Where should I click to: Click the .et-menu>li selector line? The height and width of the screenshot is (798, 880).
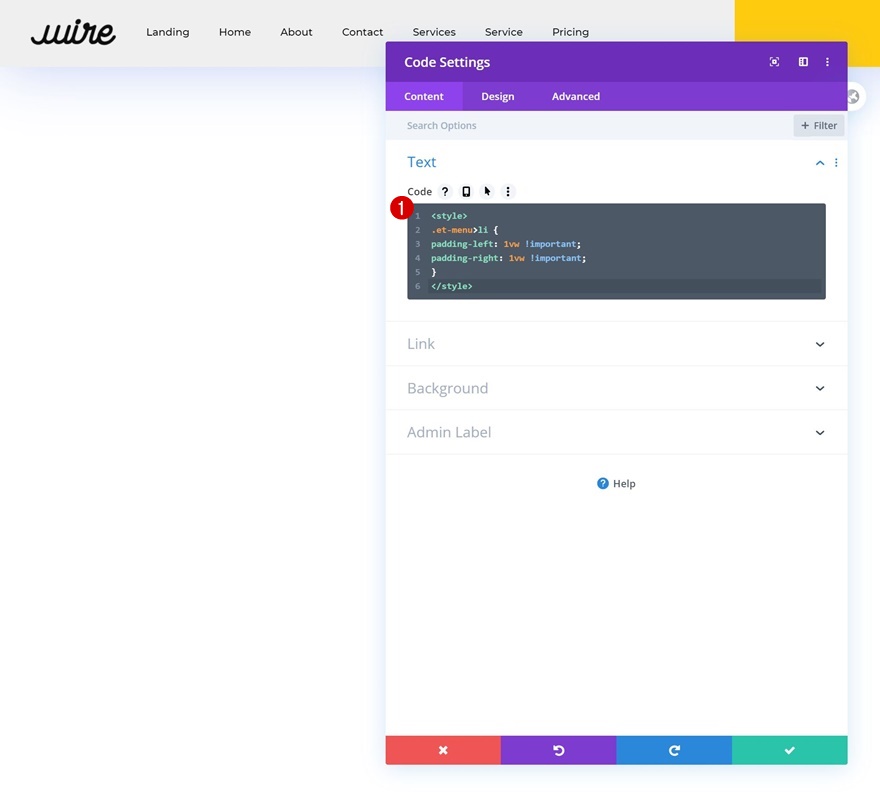tap(464, 230)
